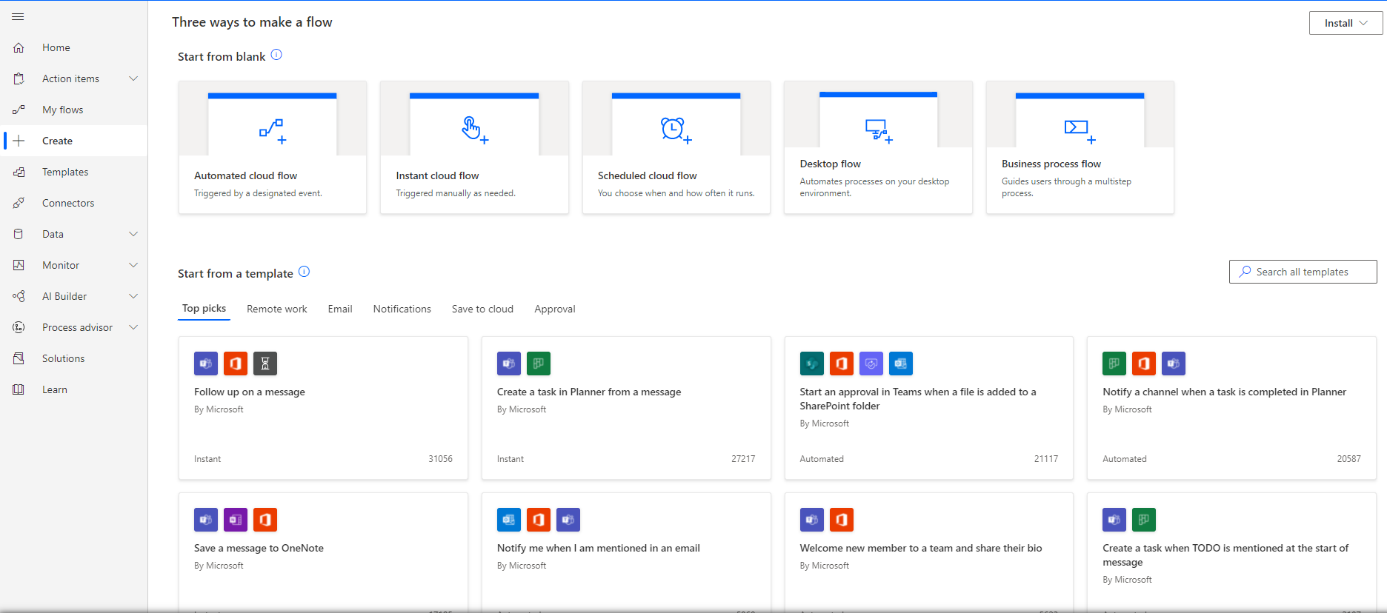
Task: Click Outlook icon on Notify me when mentioned card
Action: pos(509,519)
